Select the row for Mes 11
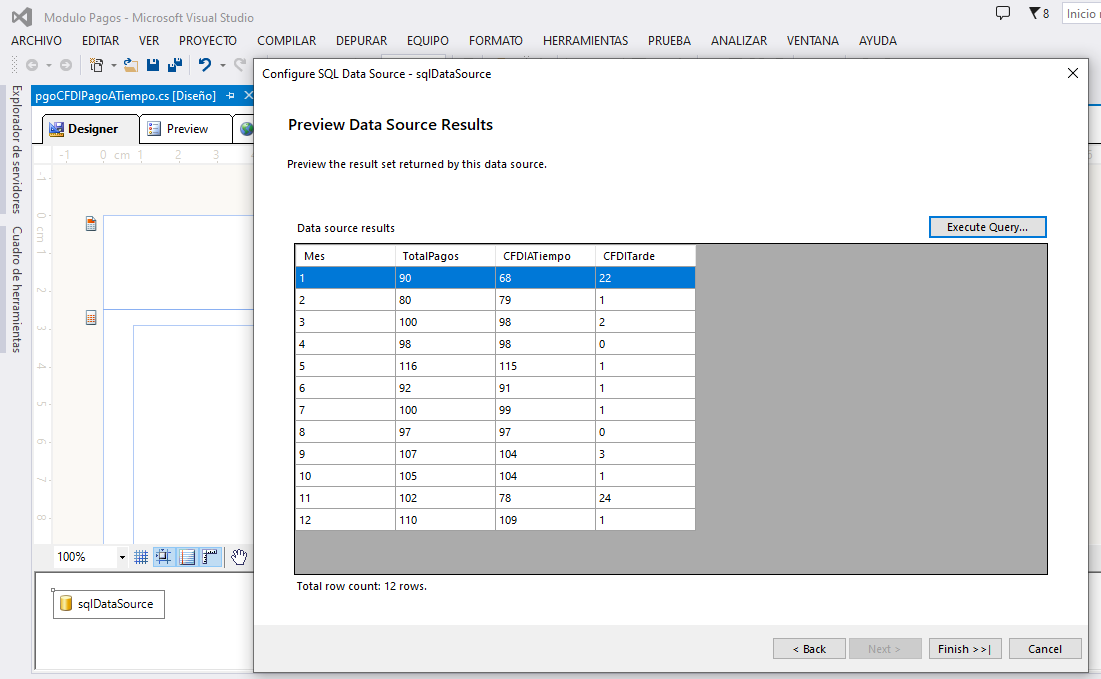 (495, 497)
